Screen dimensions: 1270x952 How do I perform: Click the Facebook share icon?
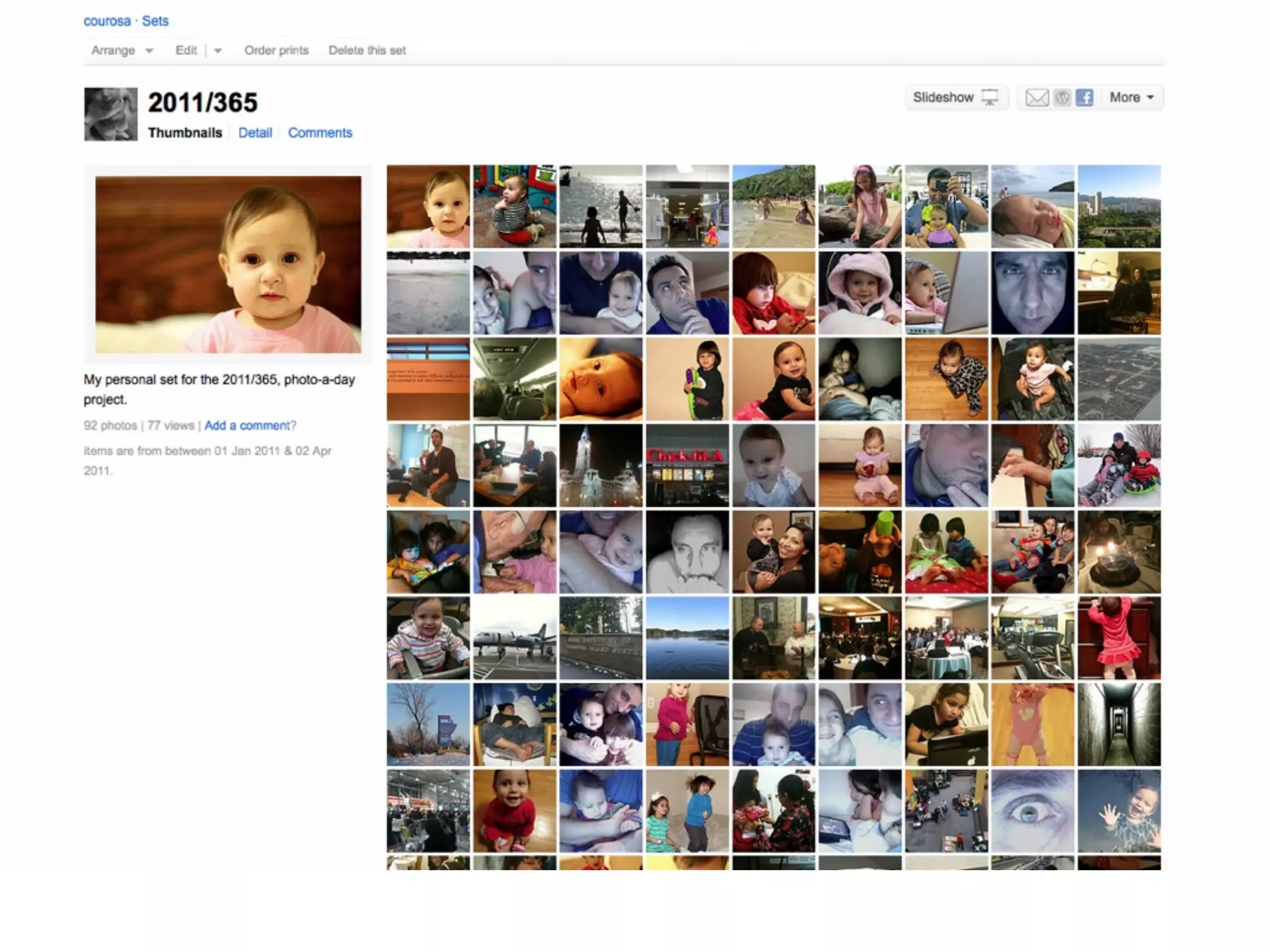click(x=1084, y=98)
